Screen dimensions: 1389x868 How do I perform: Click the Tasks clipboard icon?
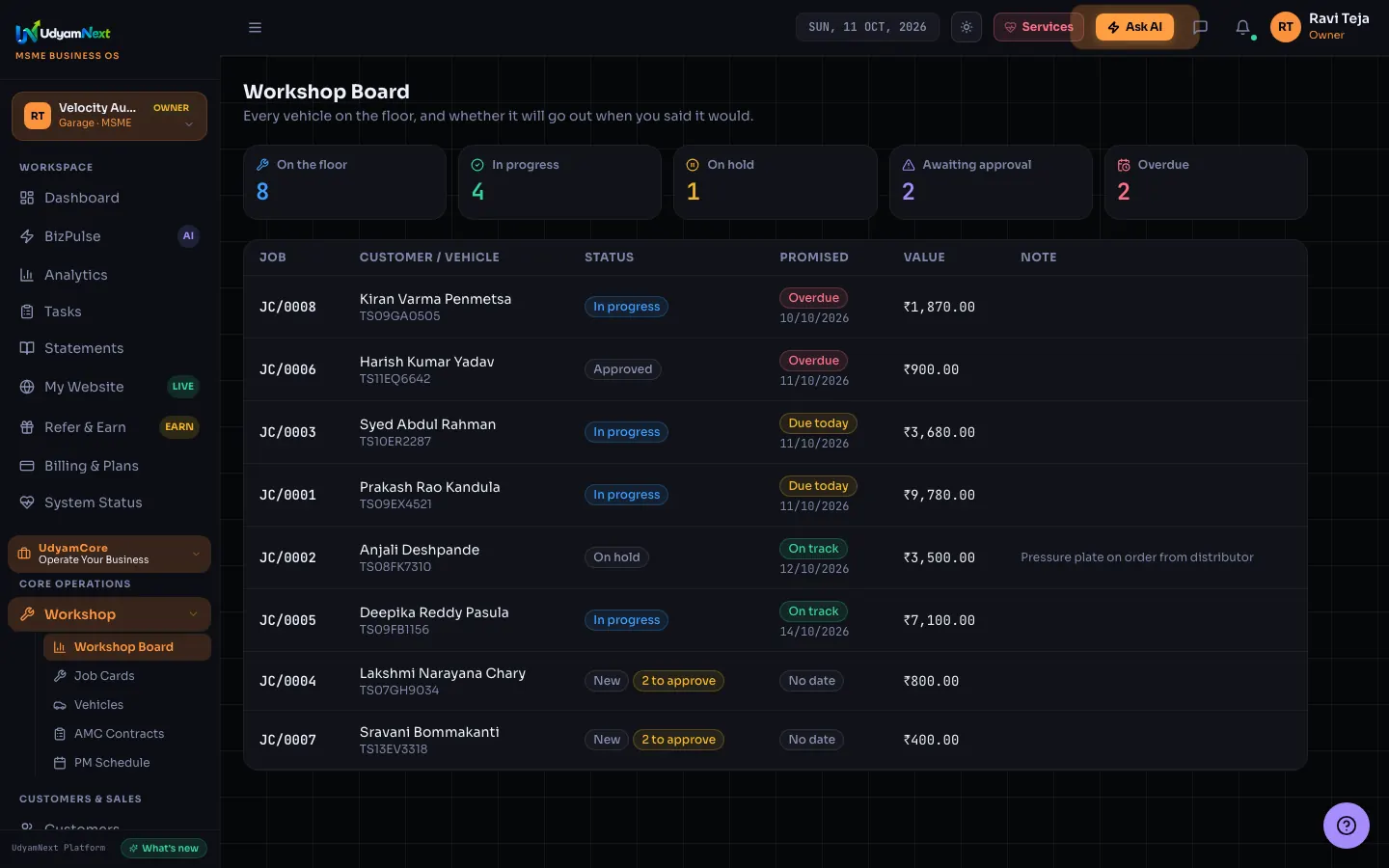click(x=27, y=312)
